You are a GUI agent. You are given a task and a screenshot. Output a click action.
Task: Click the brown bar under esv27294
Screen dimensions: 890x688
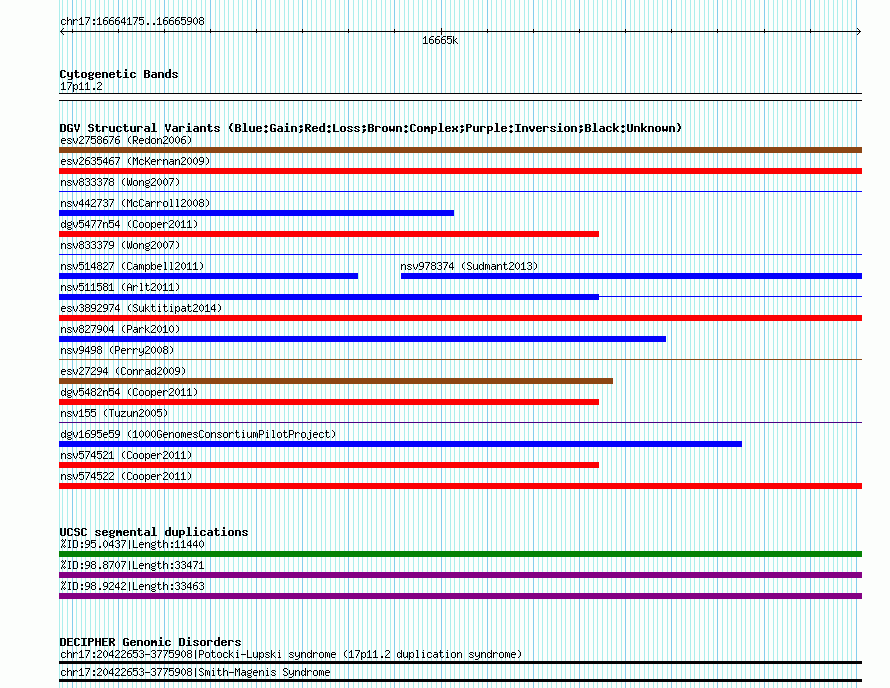[x=336, y=381]
